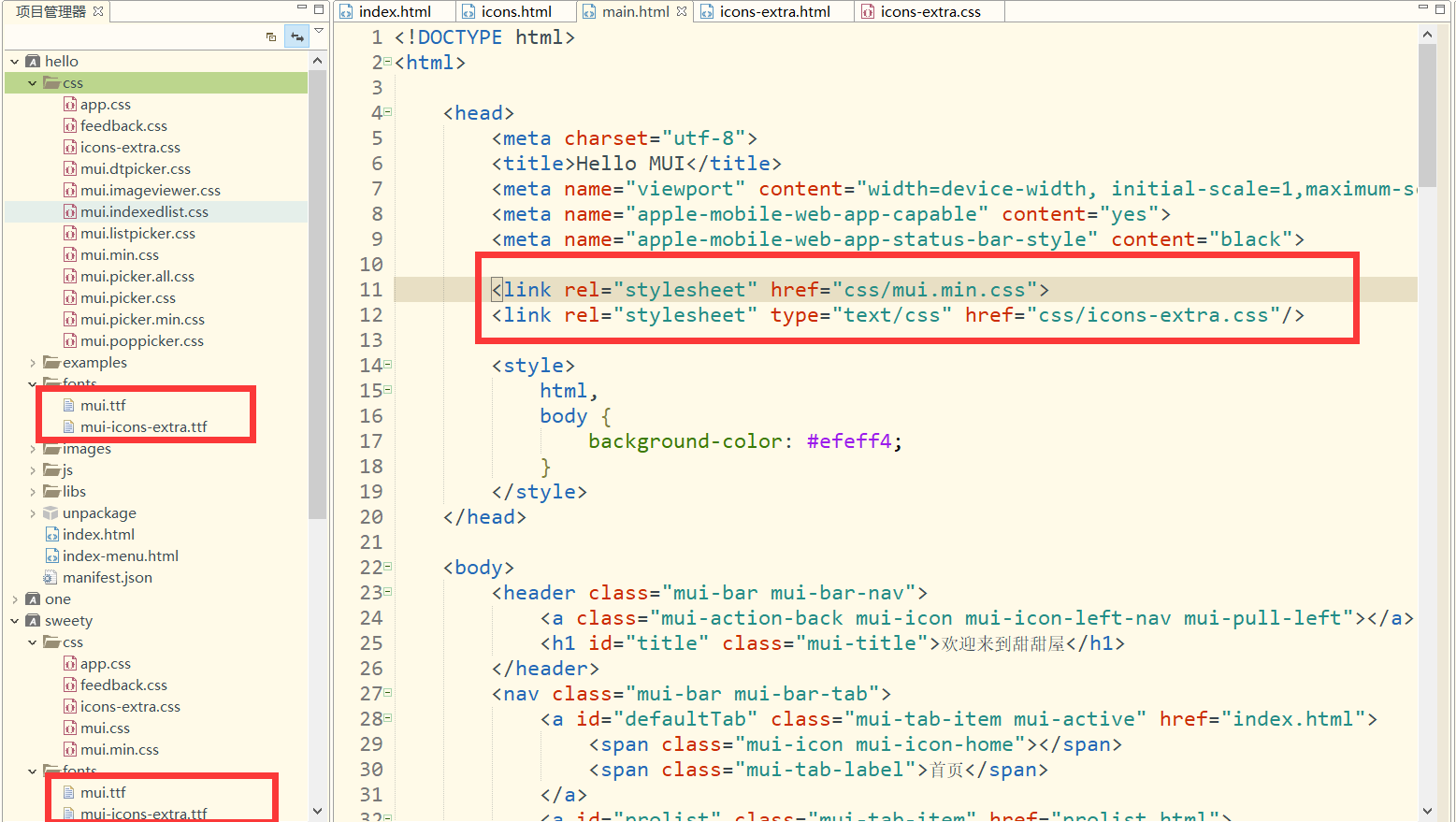Select mui.indexedlist.css in the tree
Image resolution: width=1456 pixels, height=822 pixels.
click(x=144, y=212)
